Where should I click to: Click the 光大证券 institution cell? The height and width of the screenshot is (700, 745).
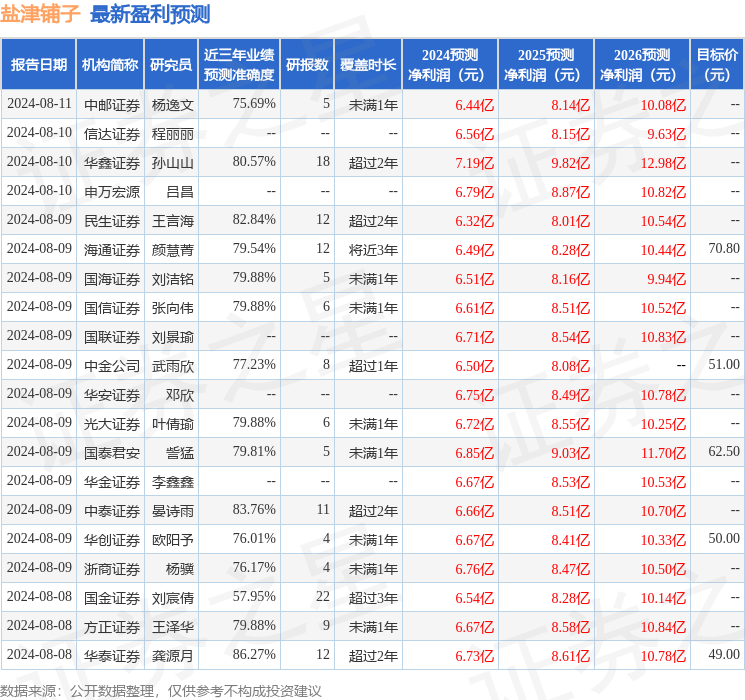point(112,424)
